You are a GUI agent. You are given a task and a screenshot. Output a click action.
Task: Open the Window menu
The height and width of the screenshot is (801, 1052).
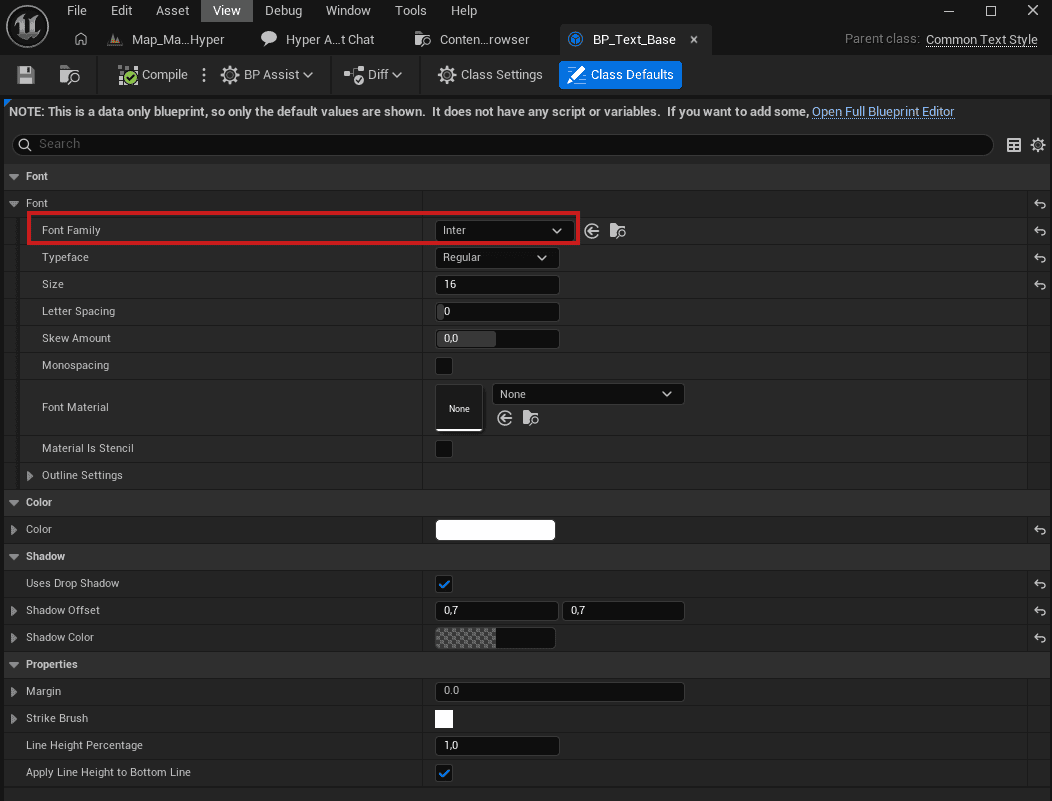[348, 11]
